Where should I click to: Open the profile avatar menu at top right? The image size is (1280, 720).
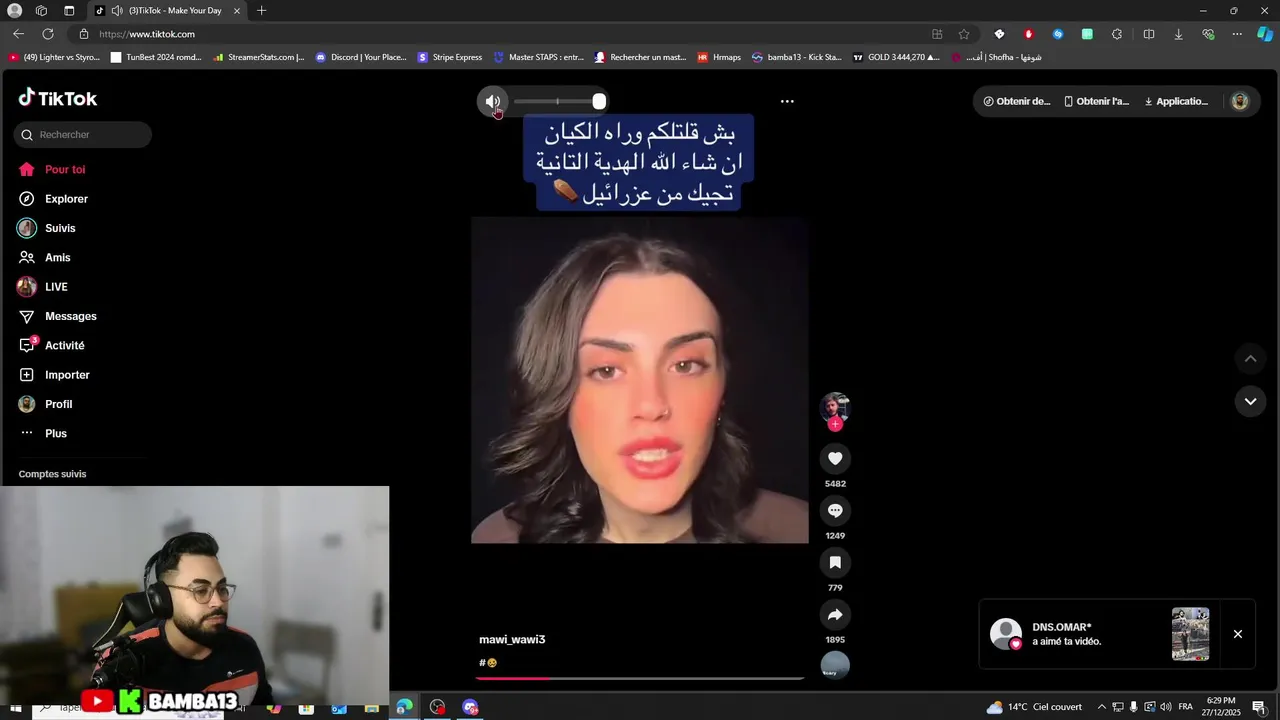tap(1240, 101)
